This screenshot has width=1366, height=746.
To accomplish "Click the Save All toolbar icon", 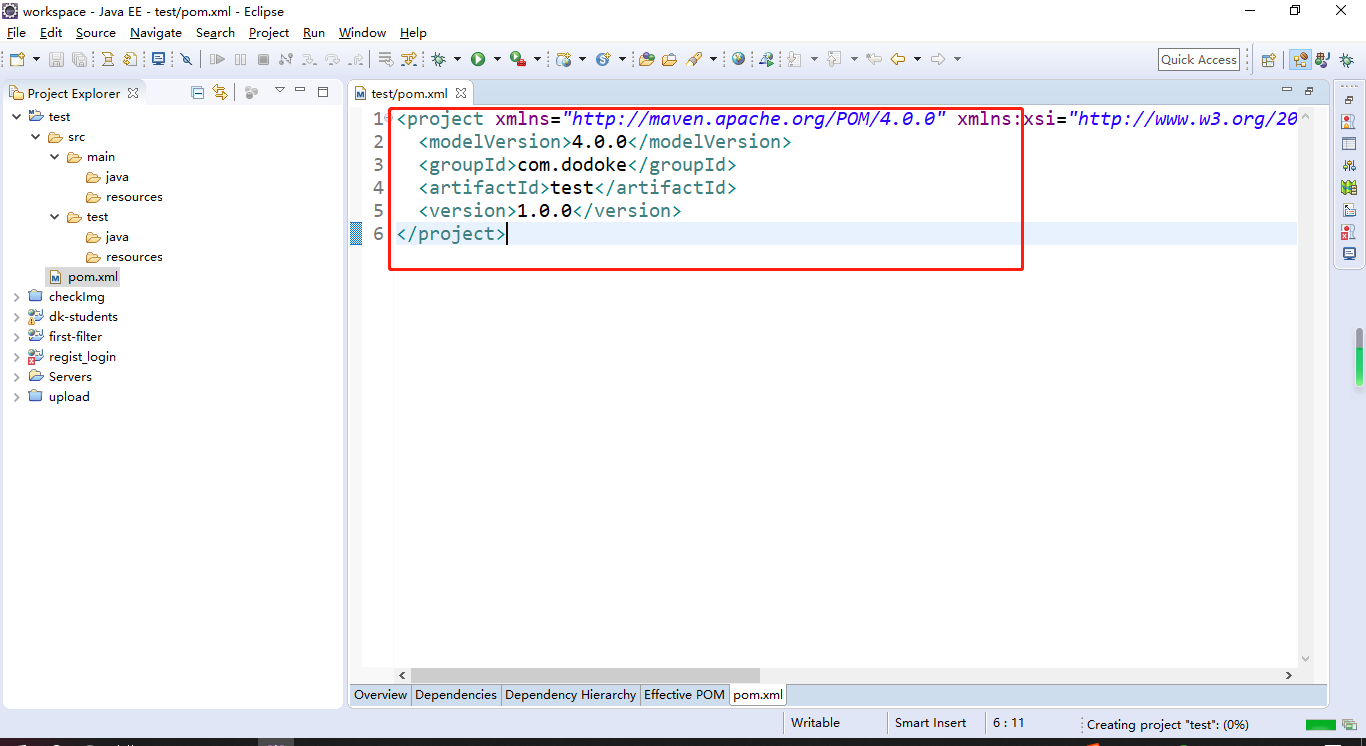I will coord(79,59).
